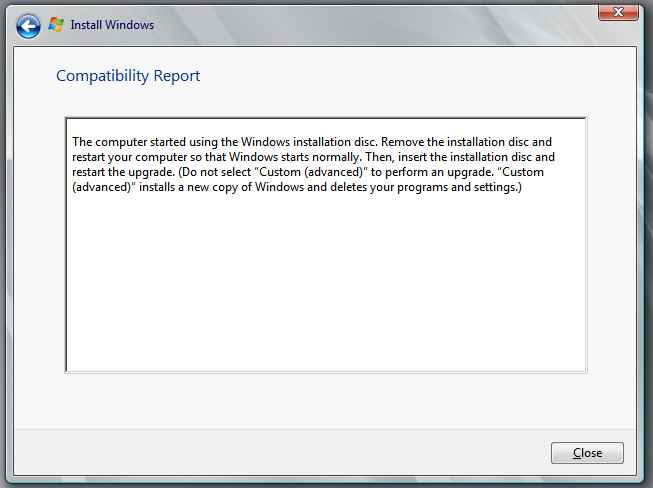Screen dimensions: 653x488
Task: Click the words "Windows installation disc"
Action: pos(303,142)
